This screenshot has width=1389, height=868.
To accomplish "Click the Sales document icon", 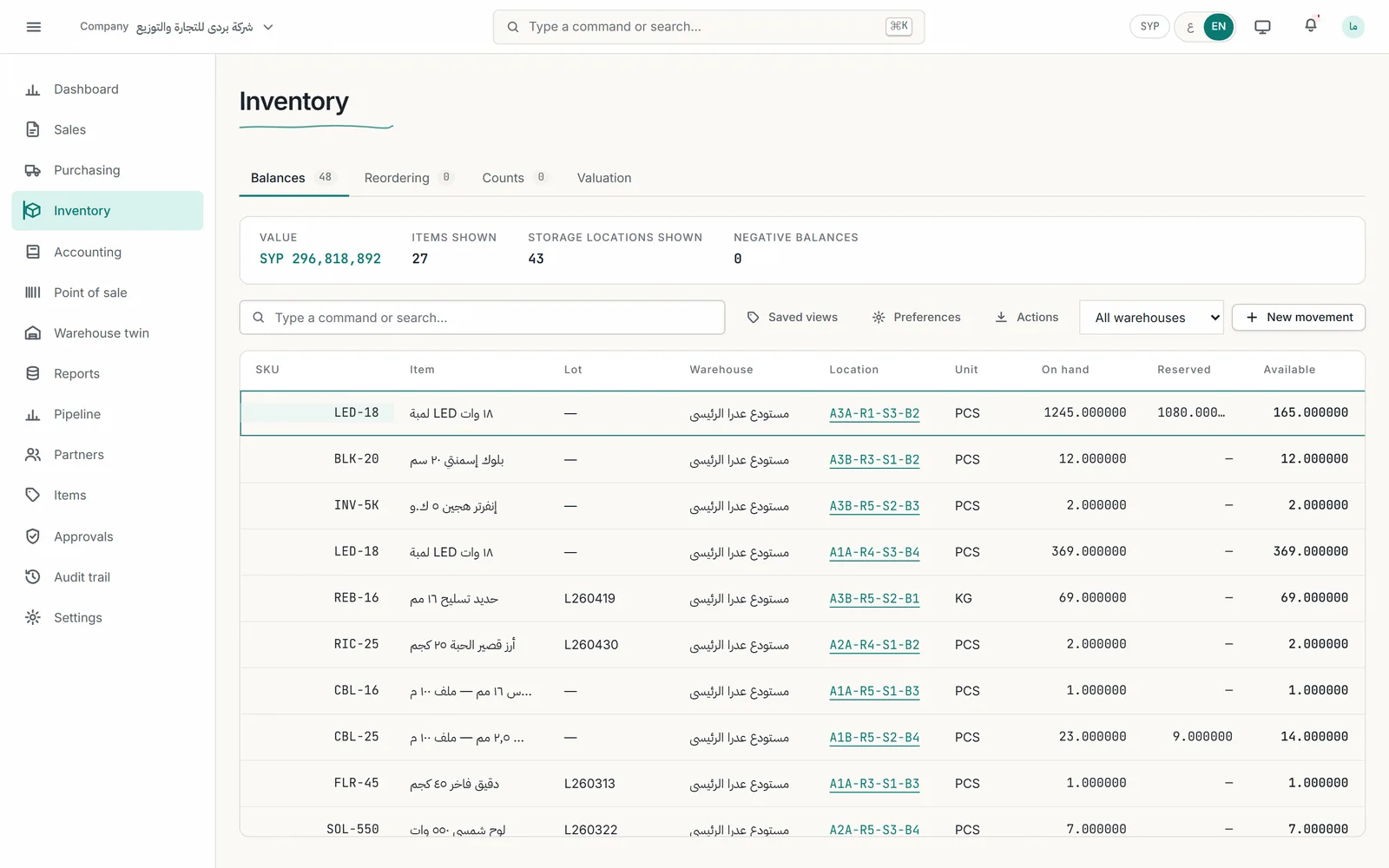I will [x=33, y=129].
